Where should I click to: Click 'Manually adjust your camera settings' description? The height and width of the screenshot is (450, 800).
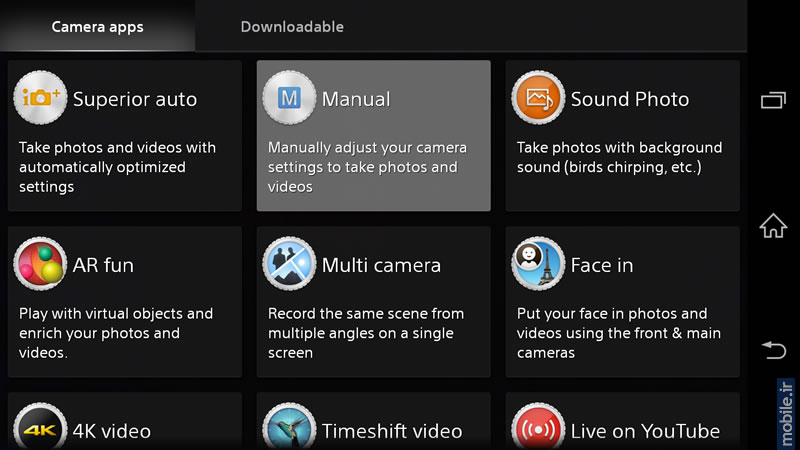tap(367, 167)
